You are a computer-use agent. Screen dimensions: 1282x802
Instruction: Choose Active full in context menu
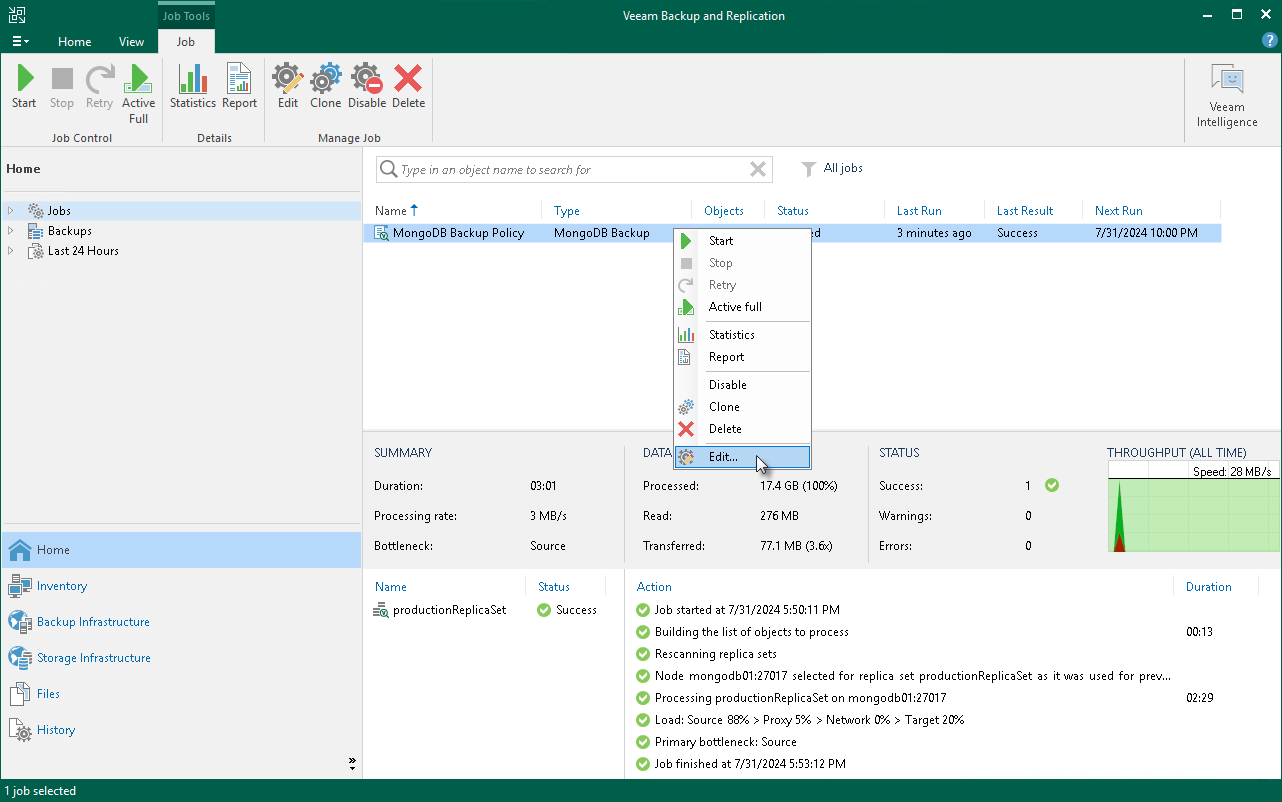[742, 307]
